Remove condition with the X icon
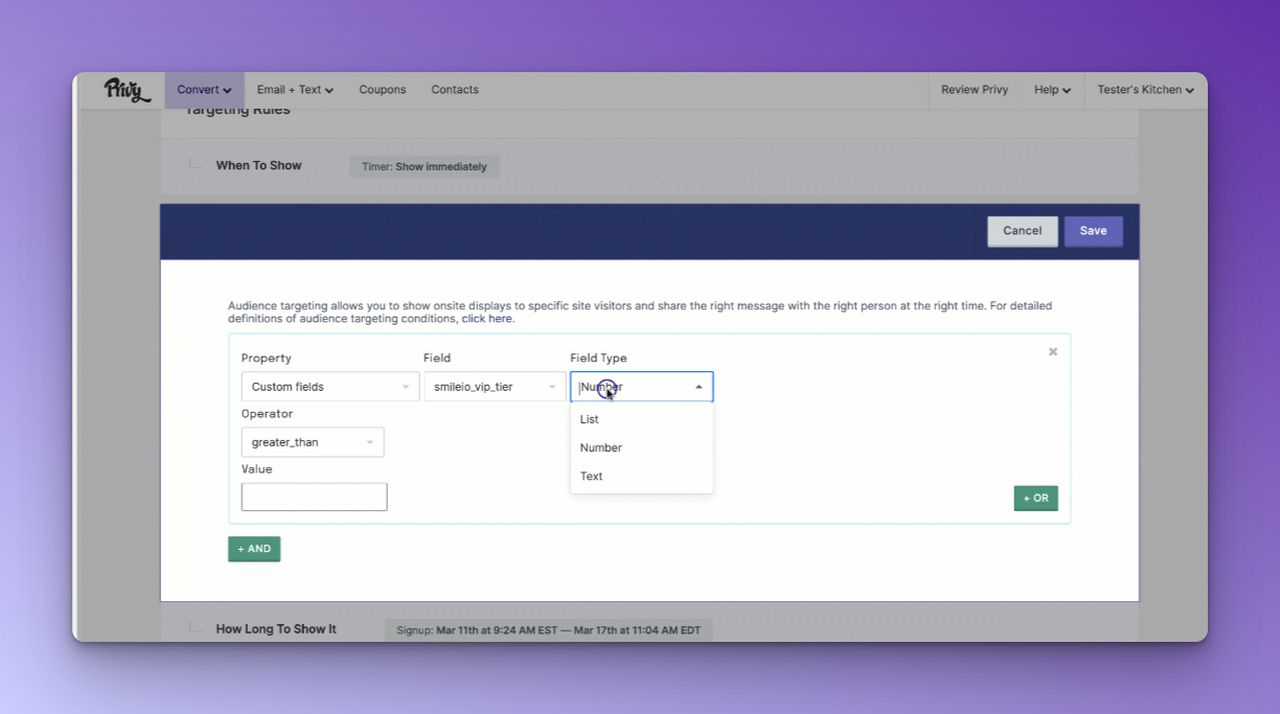The image size is (1280, 714). pyautogui.click(x=1053, y=352)
